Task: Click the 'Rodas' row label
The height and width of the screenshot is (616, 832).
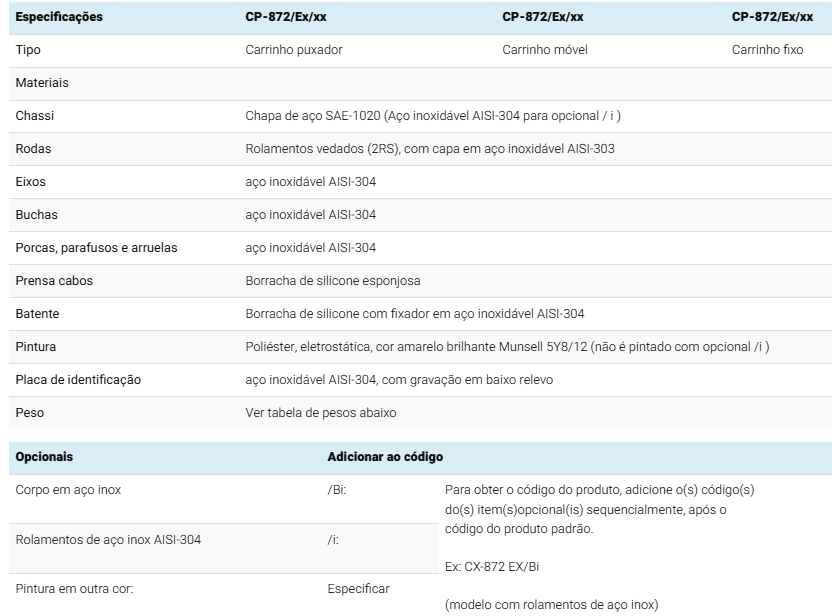Action: pyautogui.click(x=33, y=149)
